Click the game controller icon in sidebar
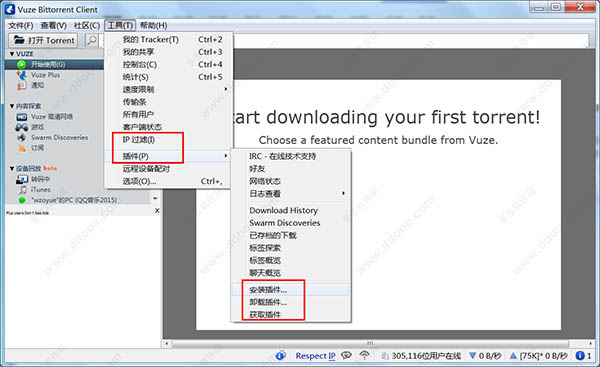 (22, 127)
